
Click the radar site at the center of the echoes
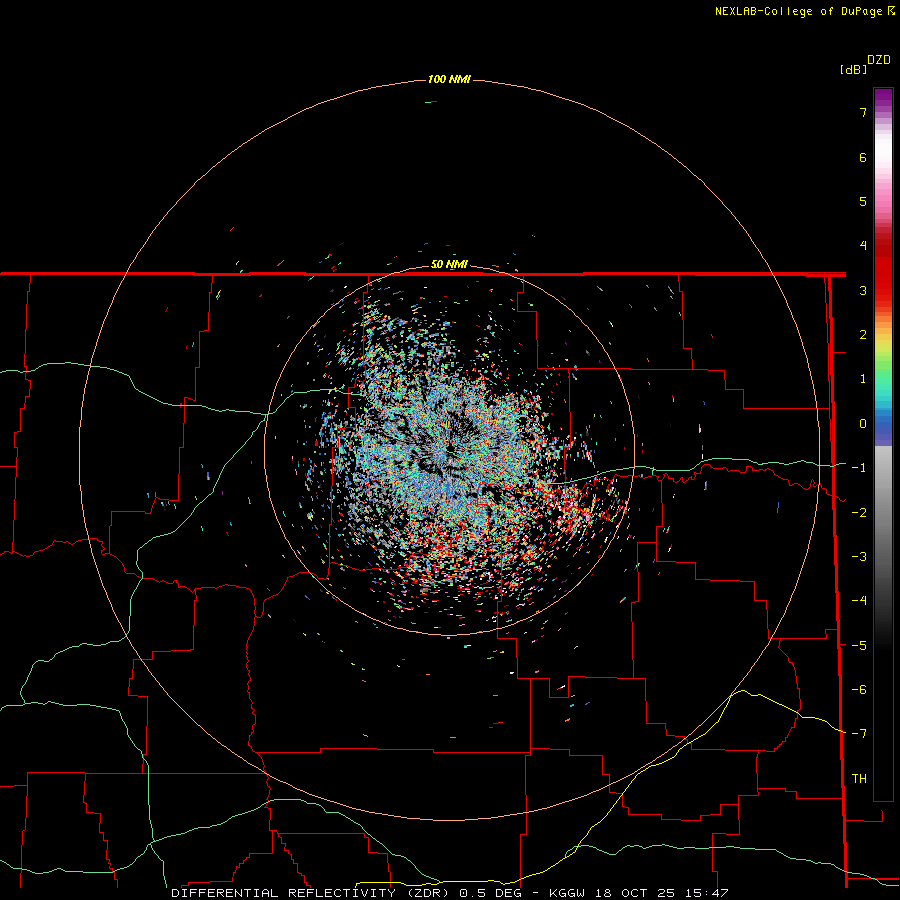pos(449,450)
